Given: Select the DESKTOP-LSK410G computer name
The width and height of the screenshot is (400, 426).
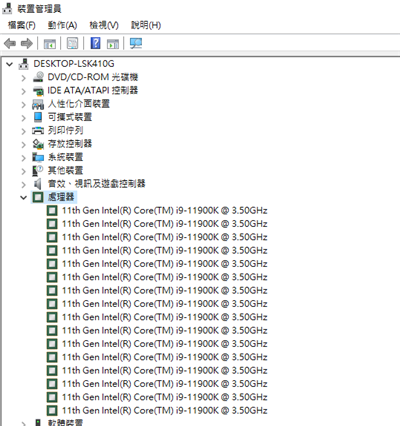Looking at the screenshot, I should point(74,64).
